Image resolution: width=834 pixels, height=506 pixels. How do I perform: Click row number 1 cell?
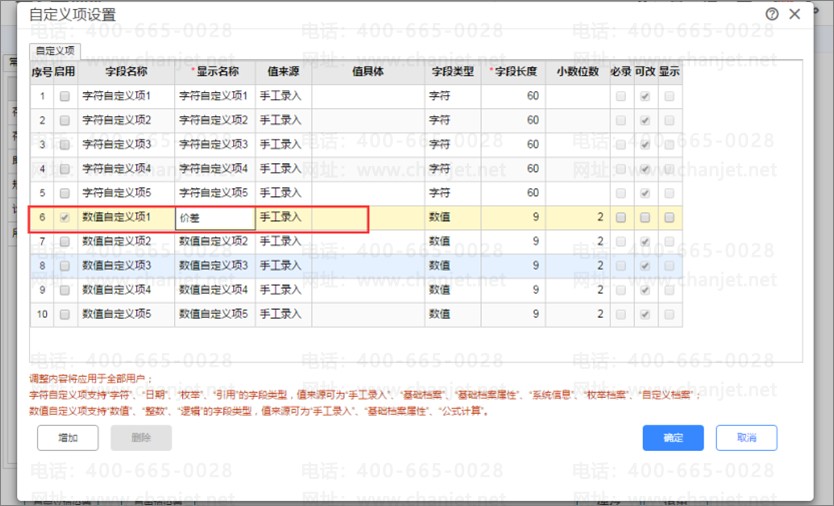coord(42,96)
